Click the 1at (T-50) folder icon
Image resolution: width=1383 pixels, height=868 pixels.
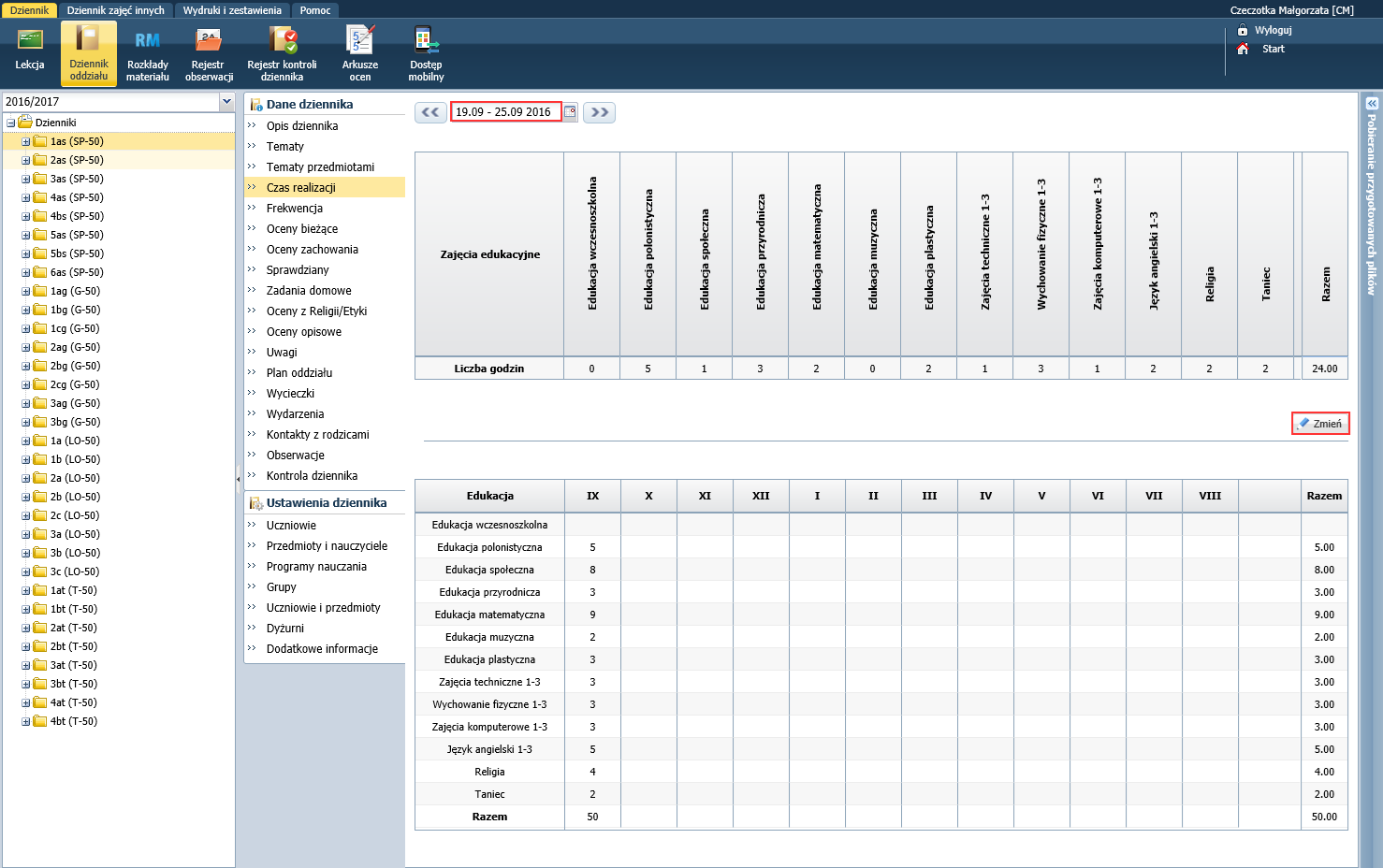coord(40,590)
